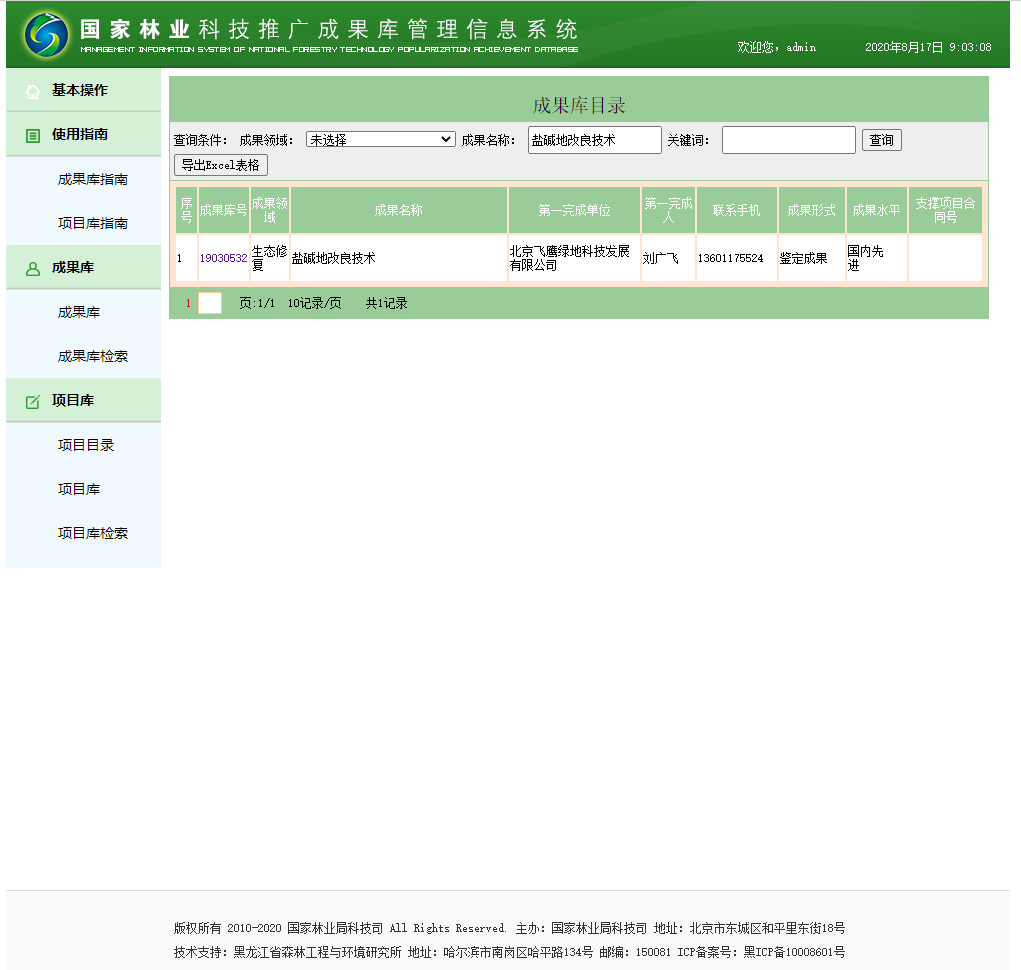Collapse the 使用指南 menu section
The width and height of the screenshot is (1021, 970).
click(80, 134)
